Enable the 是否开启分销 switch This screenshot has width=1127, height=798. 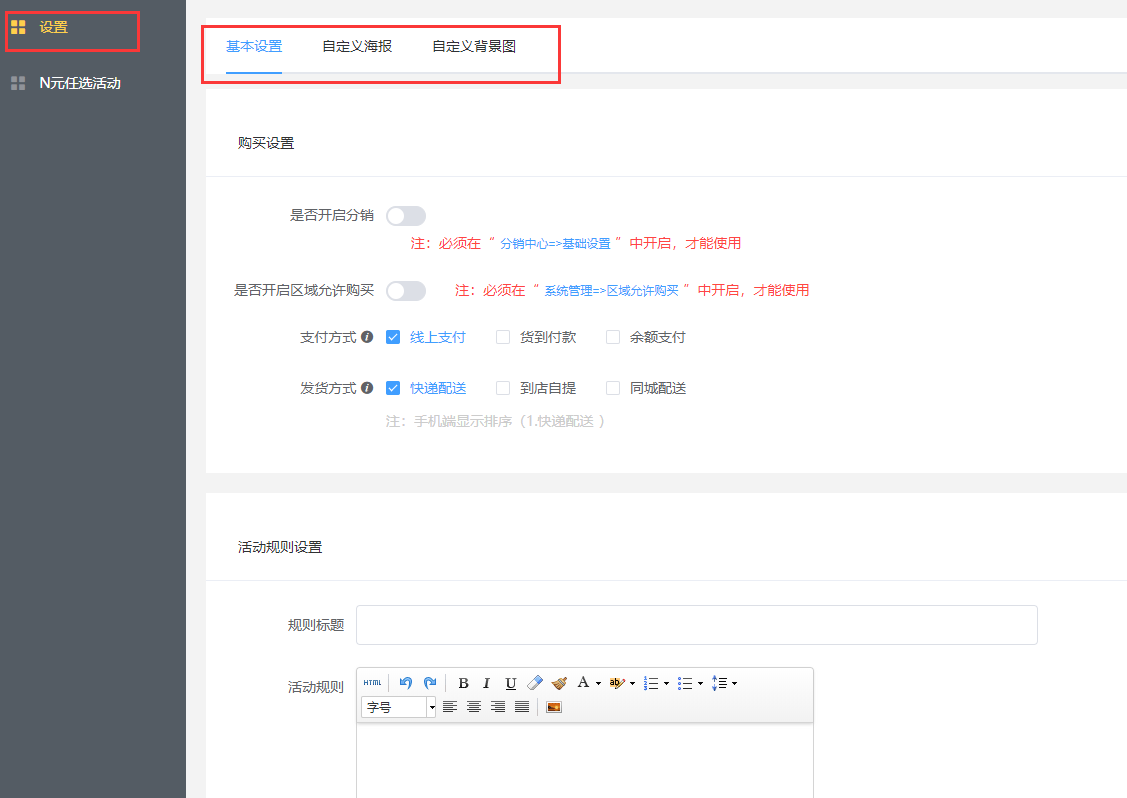406,216
